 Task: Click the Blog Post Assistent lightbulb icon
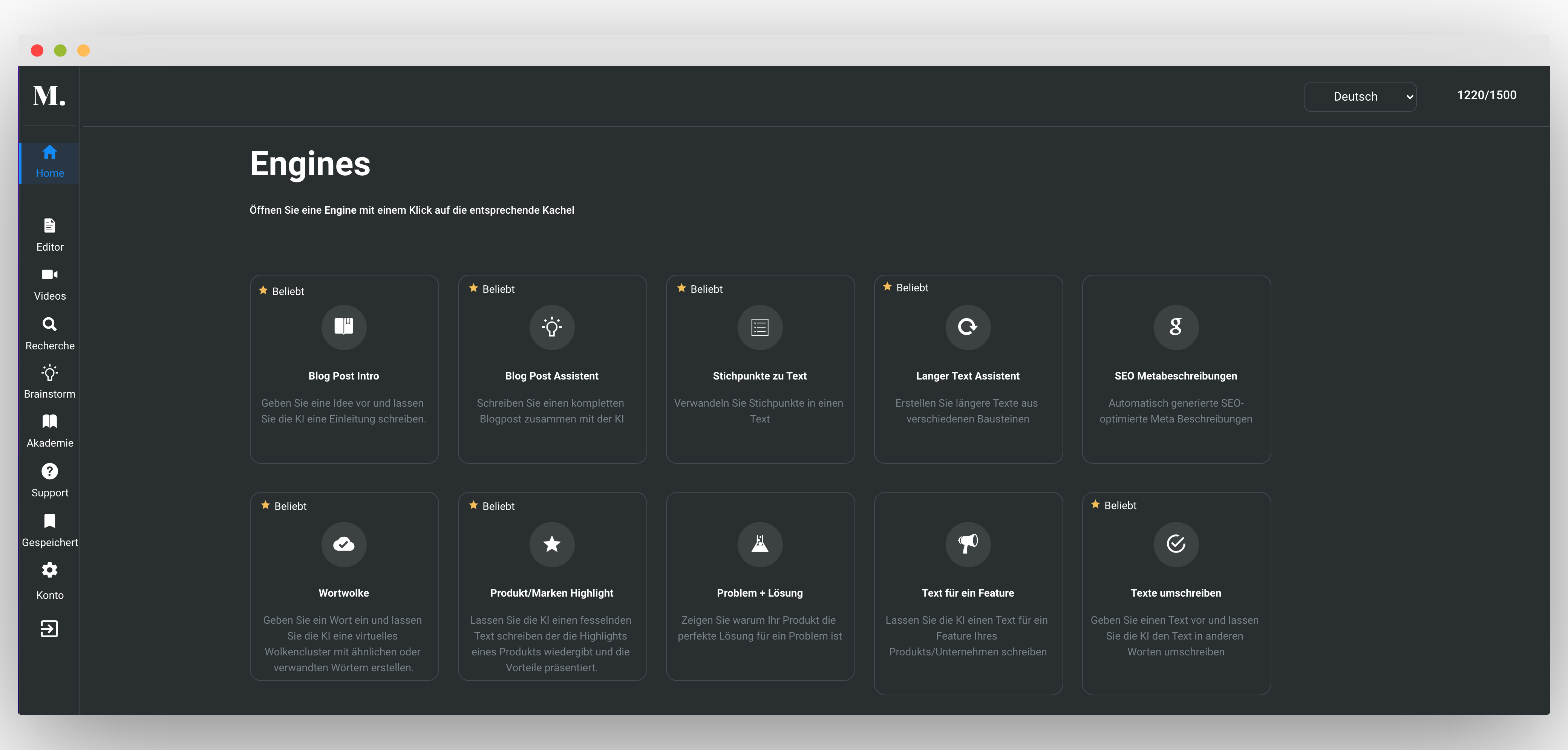[x=551, y=327]
